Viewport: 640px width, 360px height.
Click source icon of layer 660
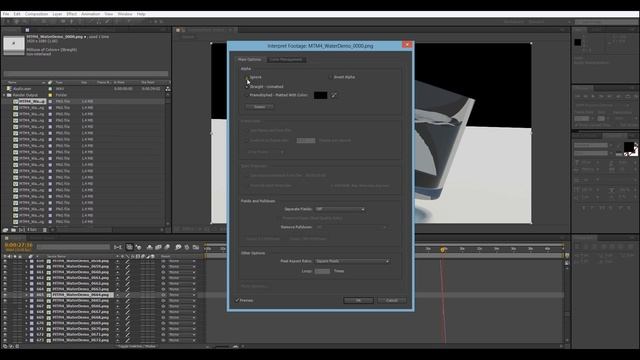tap(49, 267)
